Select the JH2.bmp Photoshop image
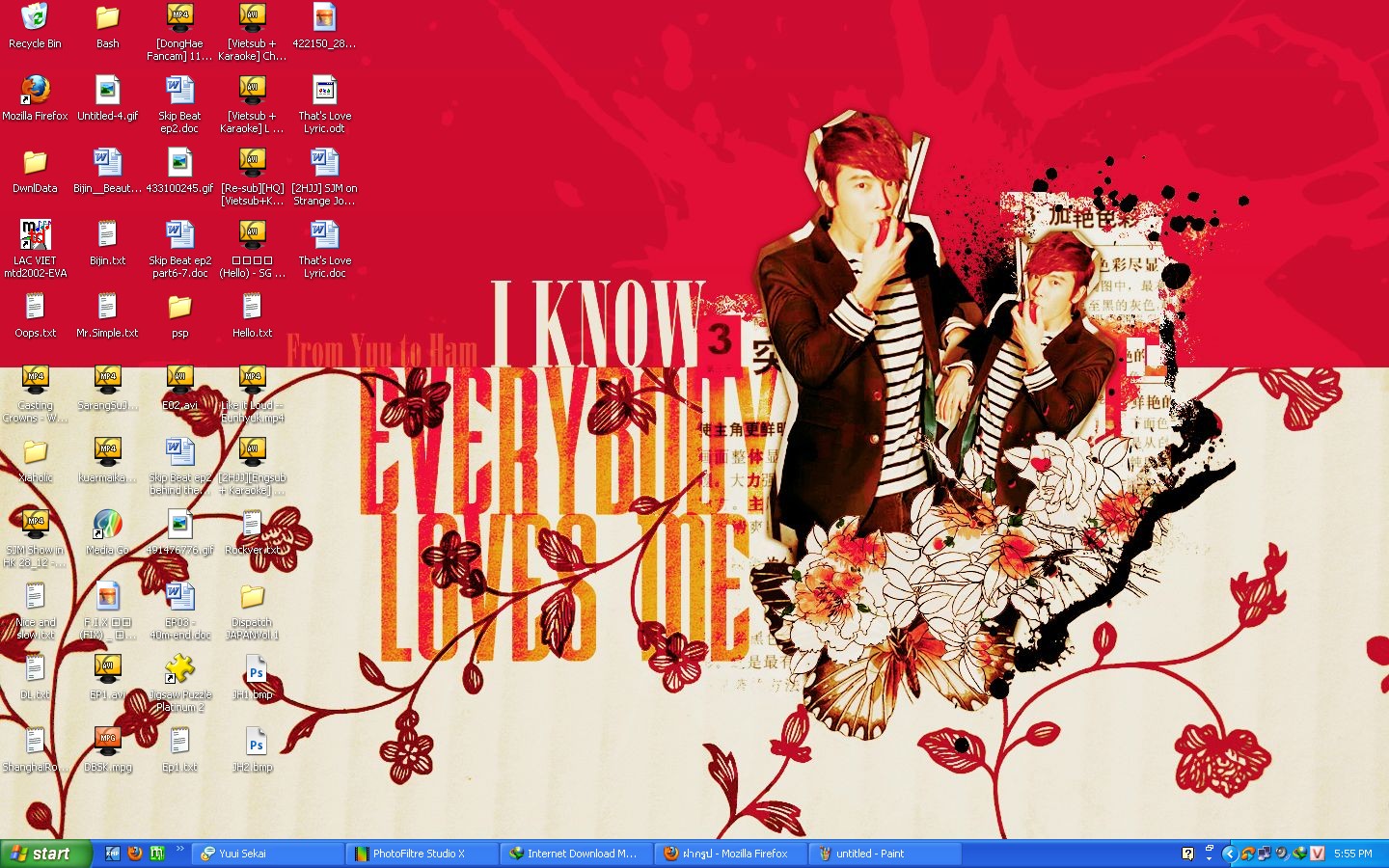Screen dimensions: 1389x868 click(252, 748)
